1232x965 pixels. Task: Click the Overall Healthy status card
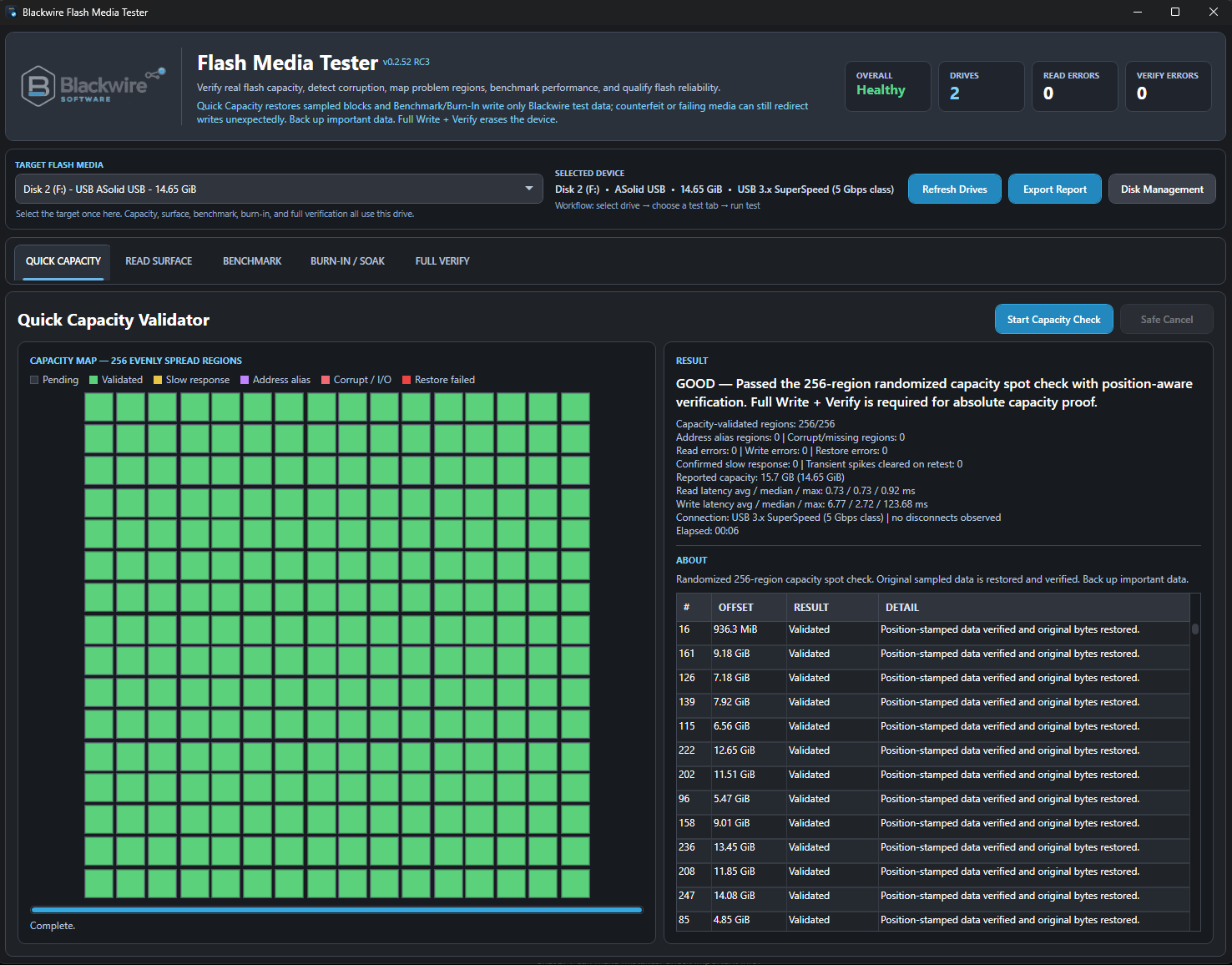tap(888, 86)
